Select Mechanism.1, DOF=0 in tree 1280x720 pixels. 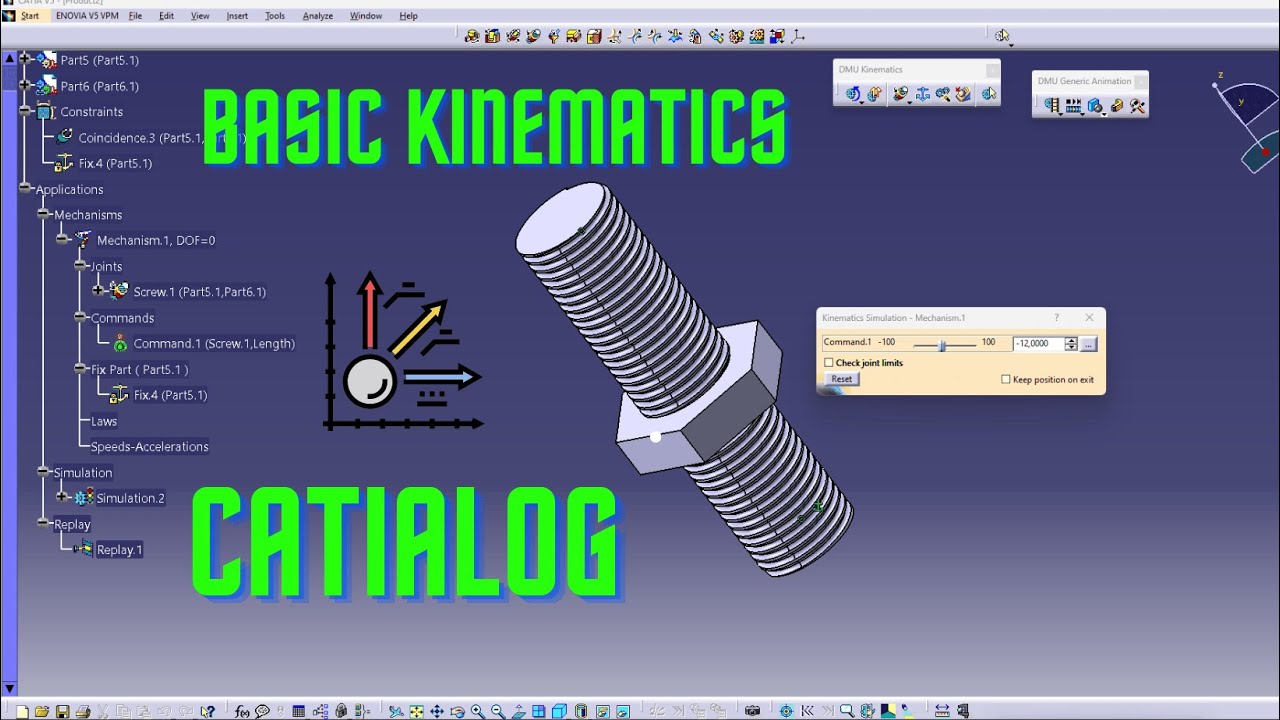coord(156,241)
